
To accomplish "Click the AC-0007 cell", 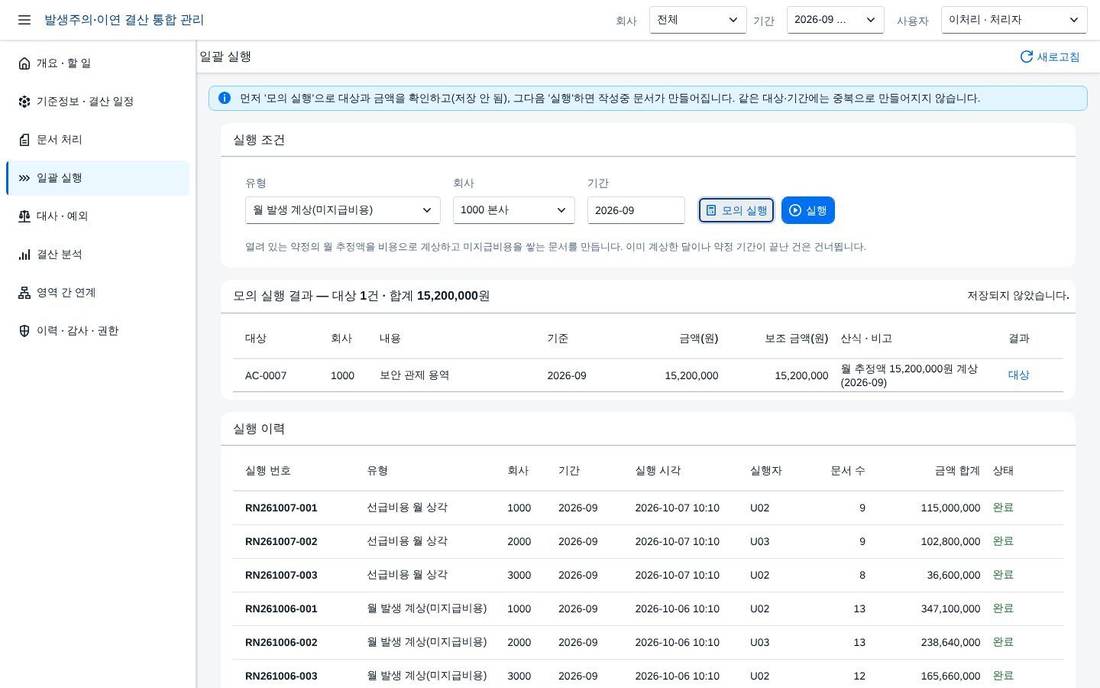I will [266, 376].
